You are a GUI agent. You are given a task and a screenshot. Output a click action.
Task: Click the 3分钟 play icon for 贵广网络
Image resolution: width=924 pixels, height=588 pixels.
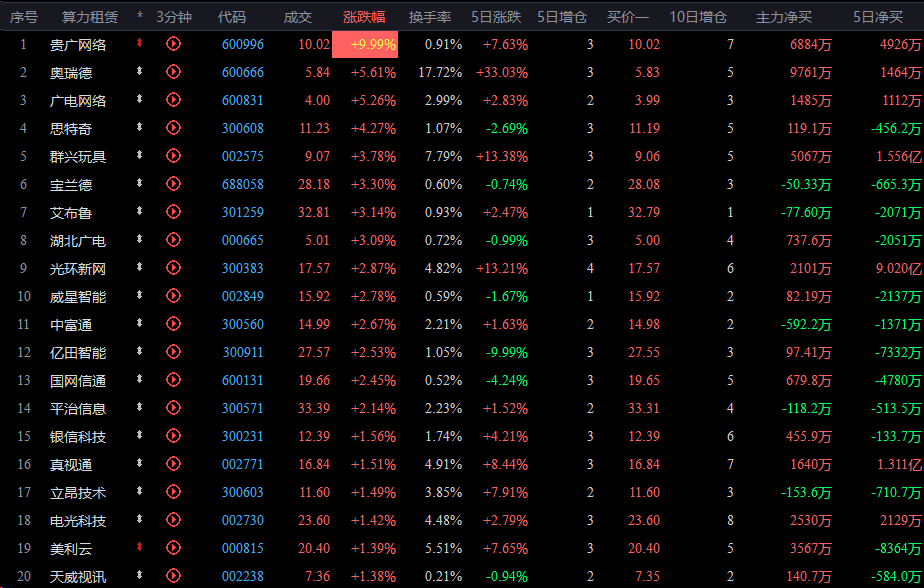pyautogui.click(x=173, y=44)
